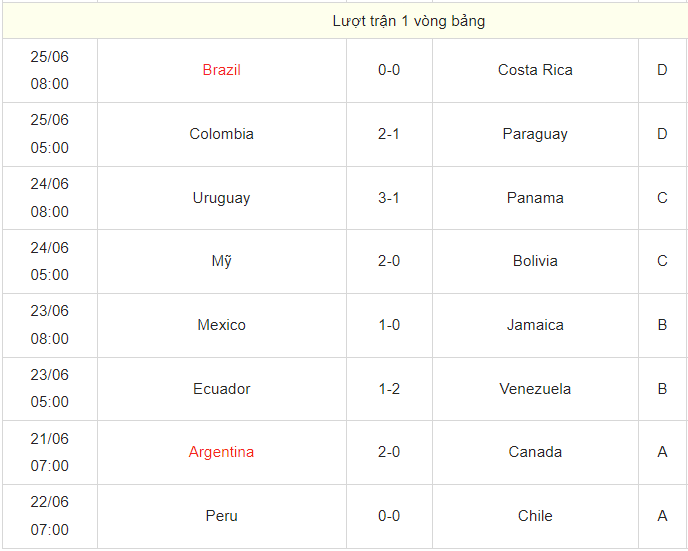Click the Colombia vs Paraguay 2-1 score
Image resolution: width=688 pixels, height=551 pixels.
click(x=389, y=134)
